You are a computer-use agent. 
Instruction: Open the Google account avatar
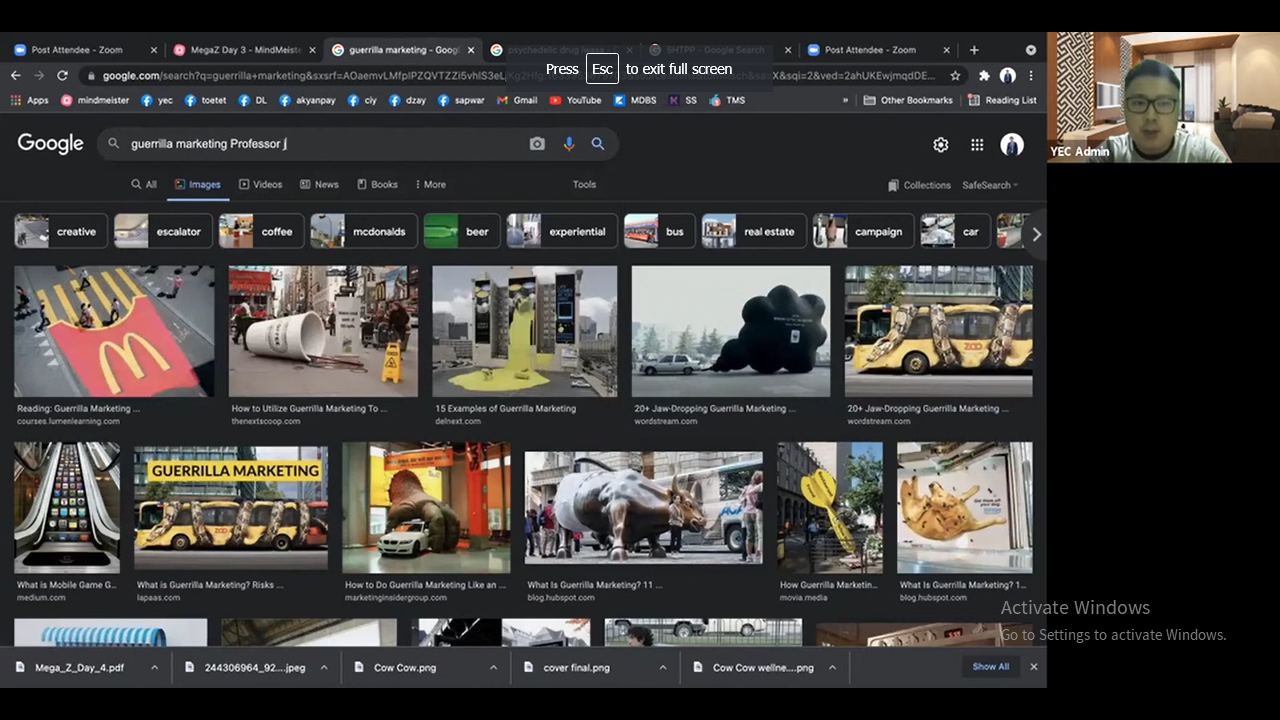1012,145
